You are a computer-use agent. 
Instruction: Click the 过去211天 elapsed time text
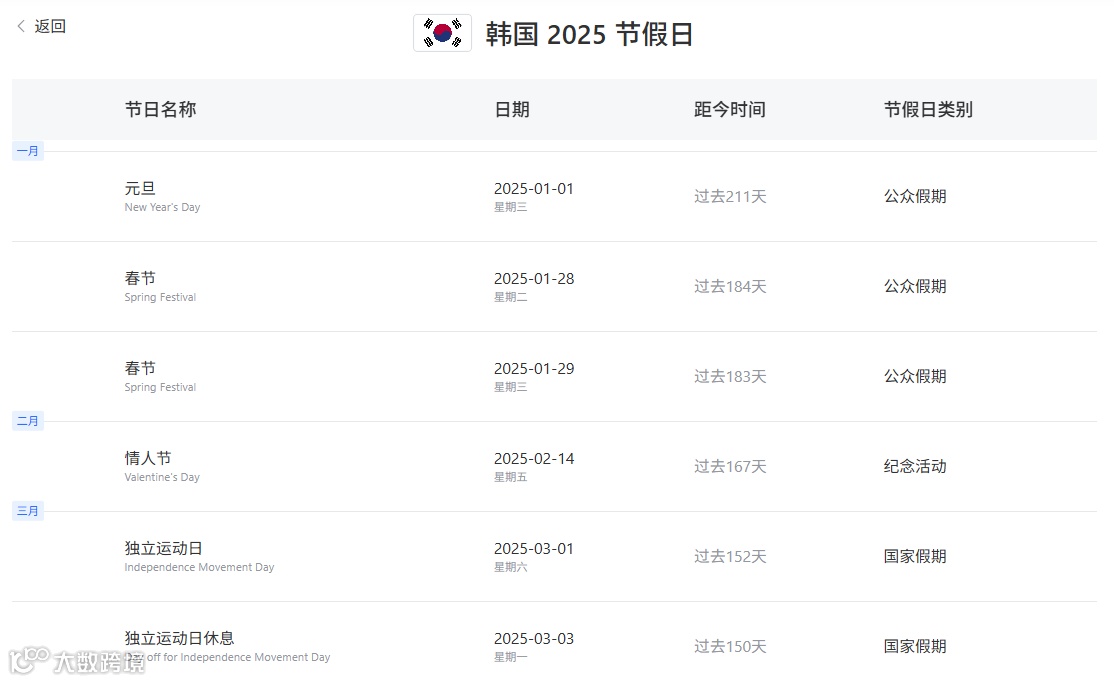point(730,196)
